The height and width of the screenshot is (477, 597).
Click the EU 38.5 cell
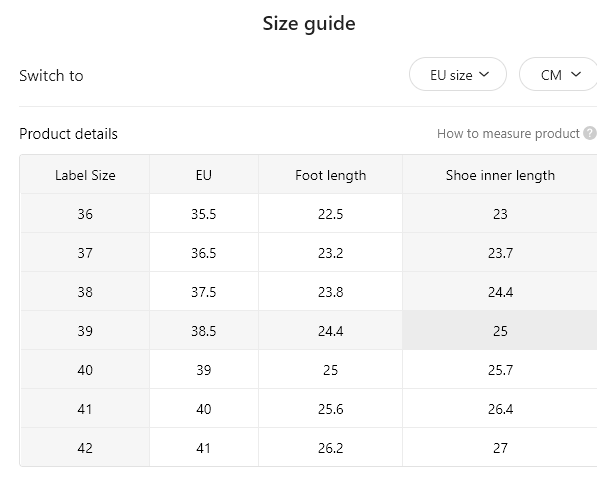point(204,330)
